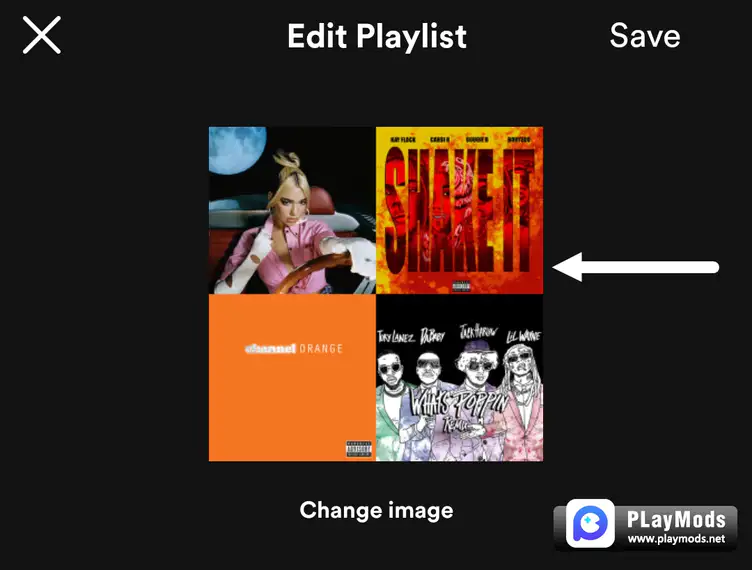Click the PlayMods app logo icon
Viewport: 752px width, 570px height.
tap(590, 523)
